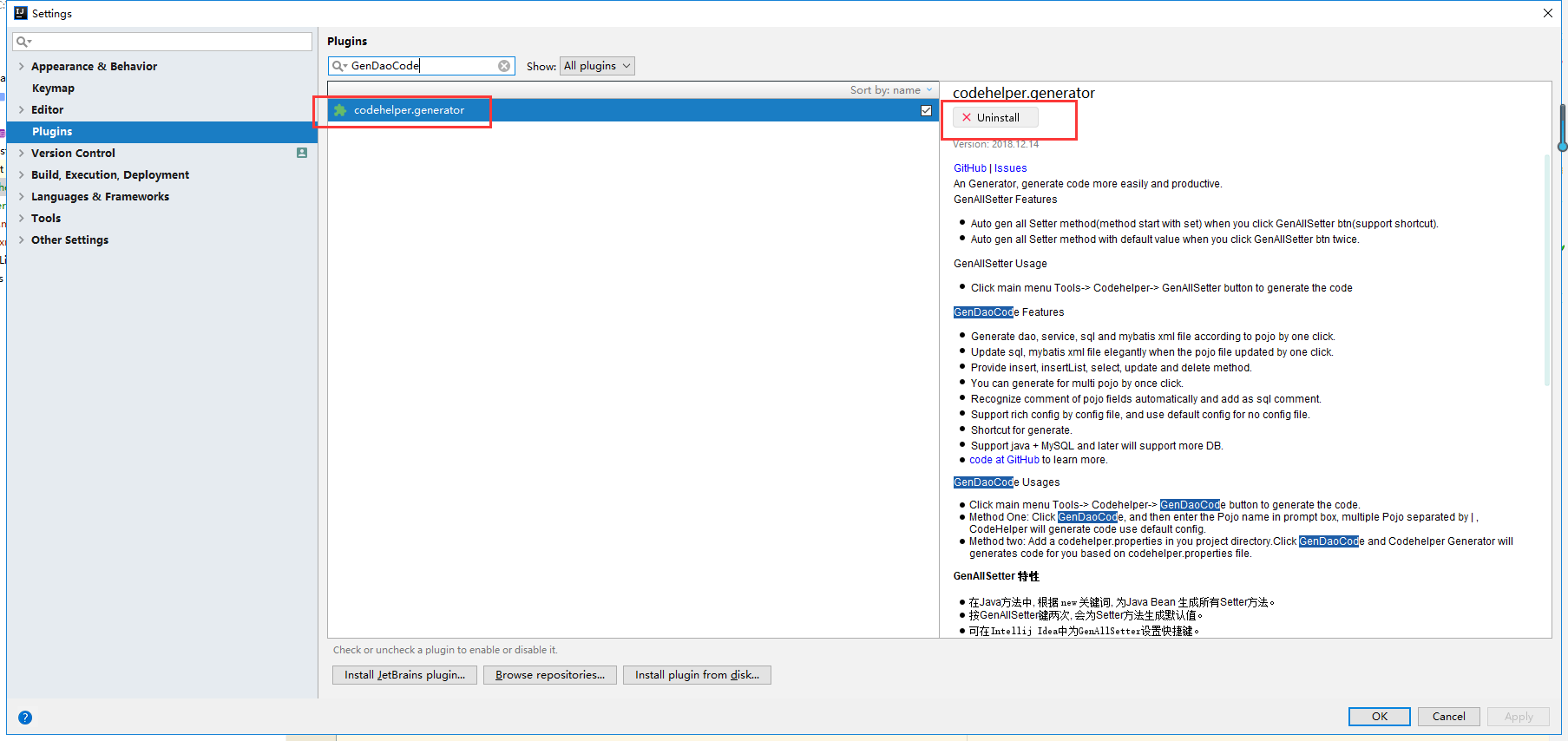Expand Appearance & Behavior tree arrow
Screen dimensions: 1568x741
point(21,66)
